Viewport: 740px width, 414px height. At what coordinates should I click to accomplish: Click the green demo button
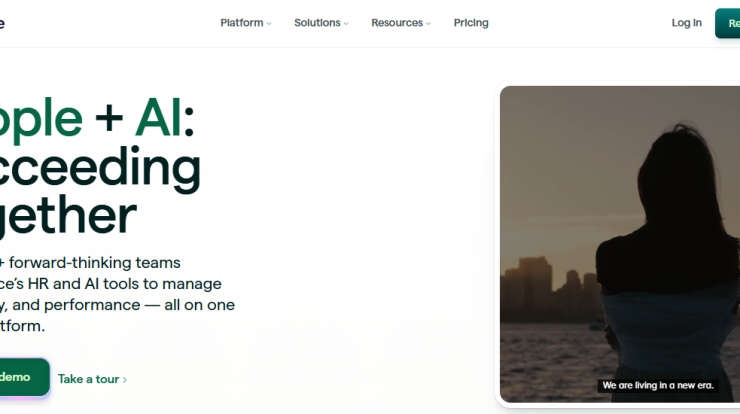(x=25, y=377)
